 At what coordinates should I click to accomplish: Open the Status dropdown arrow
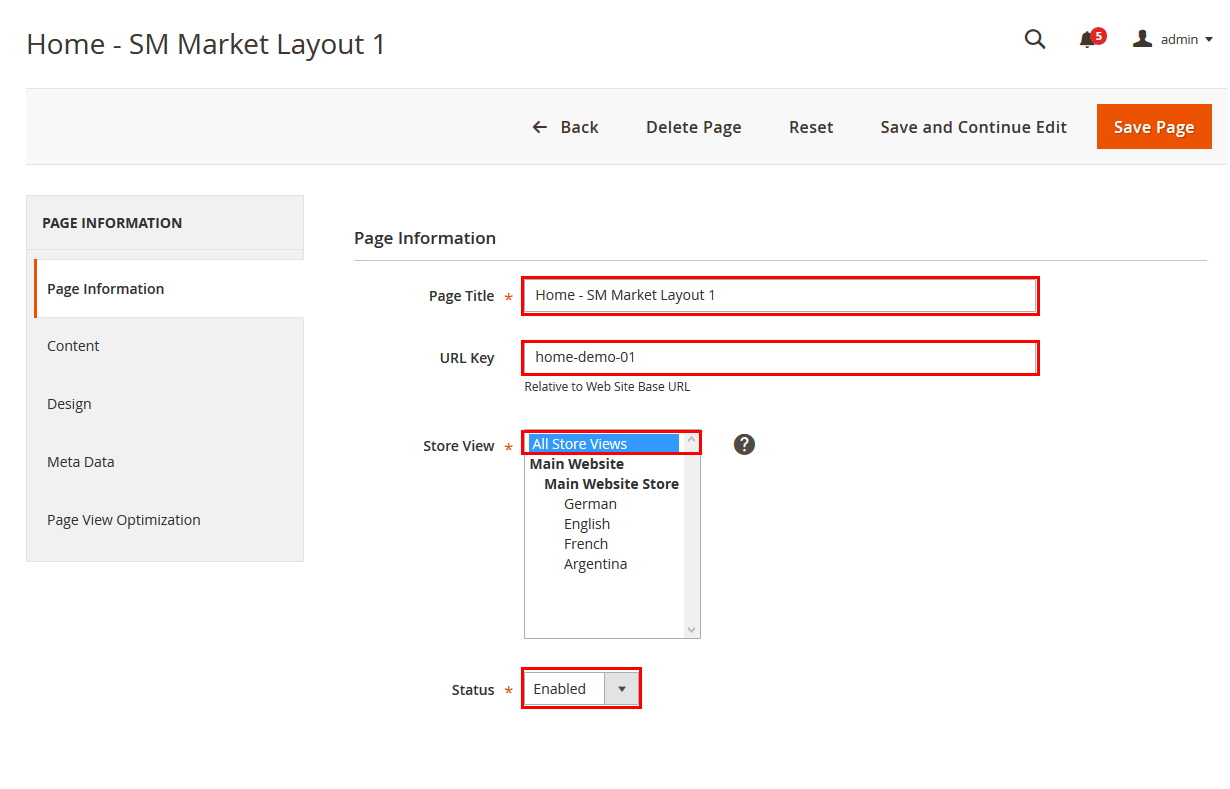pos(622,689)
